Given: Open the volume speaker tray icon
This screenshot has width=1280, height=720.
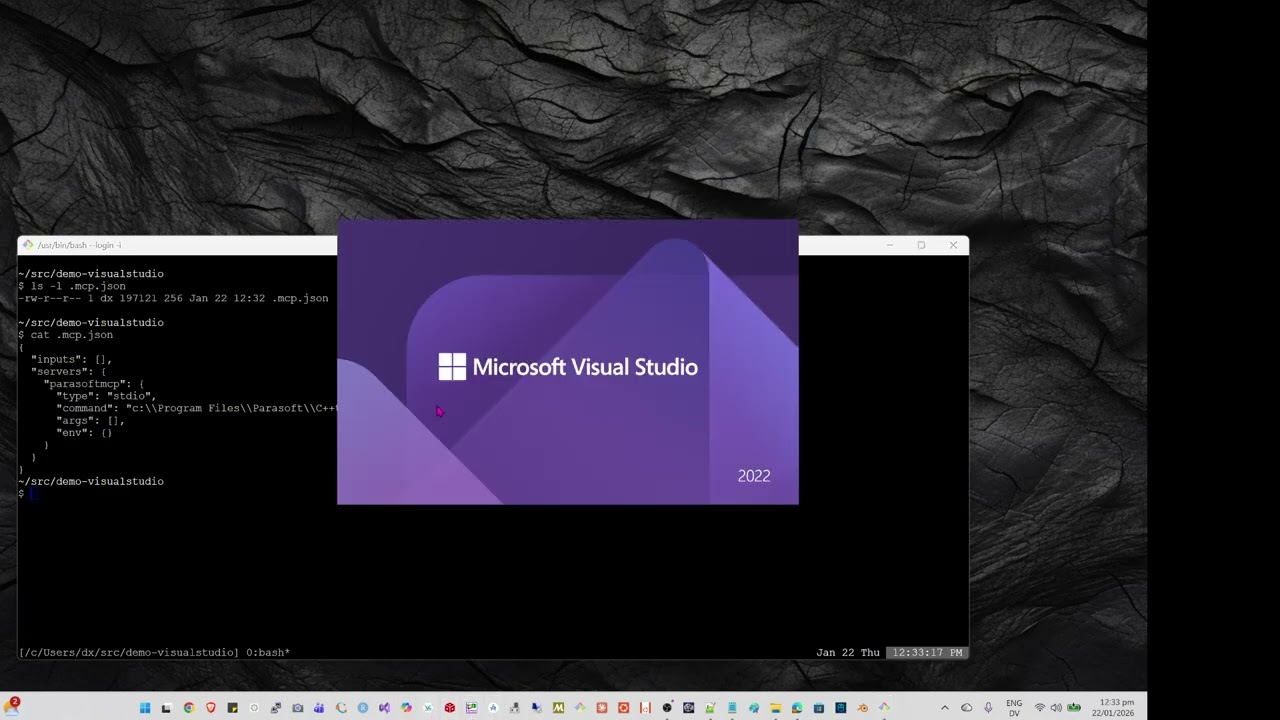Looking at the screenshot, I should [x=1056, y=708].
